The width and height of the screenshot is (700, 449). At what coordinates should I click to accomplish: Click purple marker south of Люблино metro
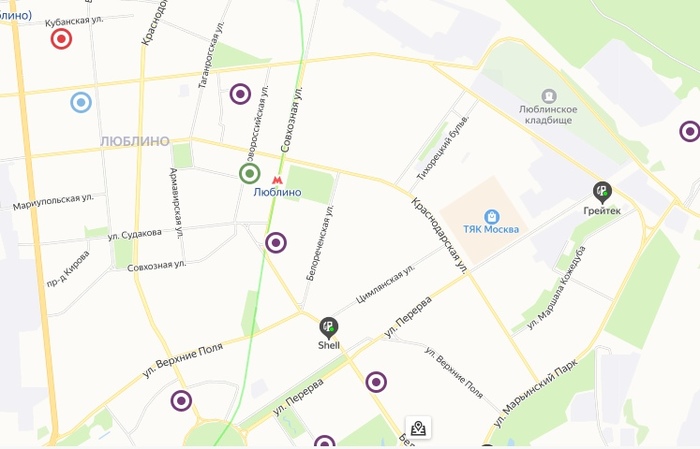tap(276, 243)
